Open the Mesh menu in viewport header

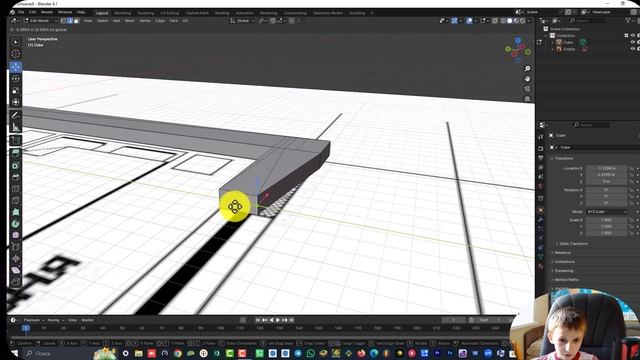pyautogui.click(x=129, y=20)
